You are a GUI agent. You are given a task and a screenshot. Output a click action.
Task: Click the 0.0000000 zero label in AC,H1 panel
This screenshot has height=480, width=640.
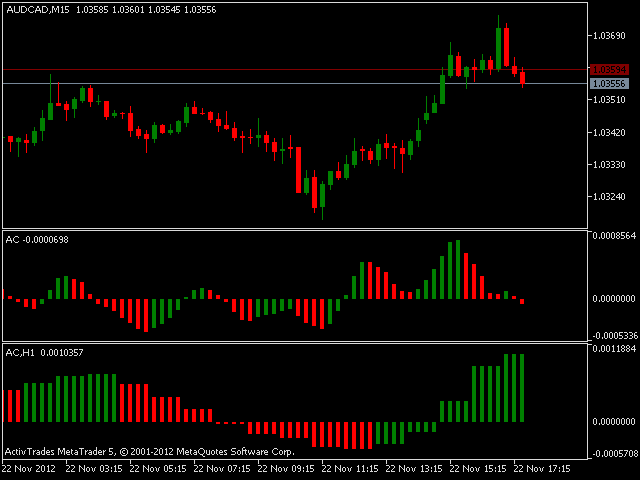pos(614,422)
